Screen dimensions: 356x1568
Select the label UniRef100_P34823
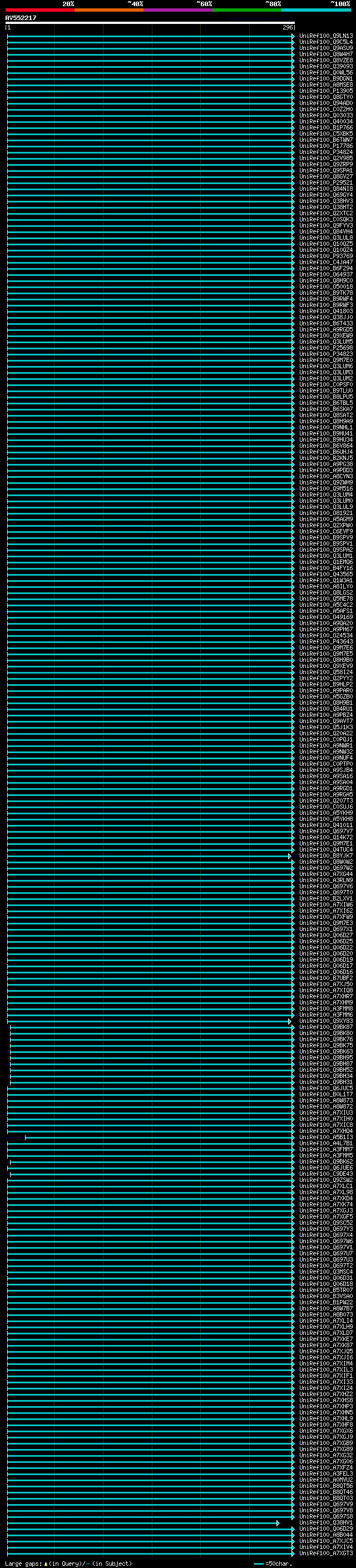(326, 354)
